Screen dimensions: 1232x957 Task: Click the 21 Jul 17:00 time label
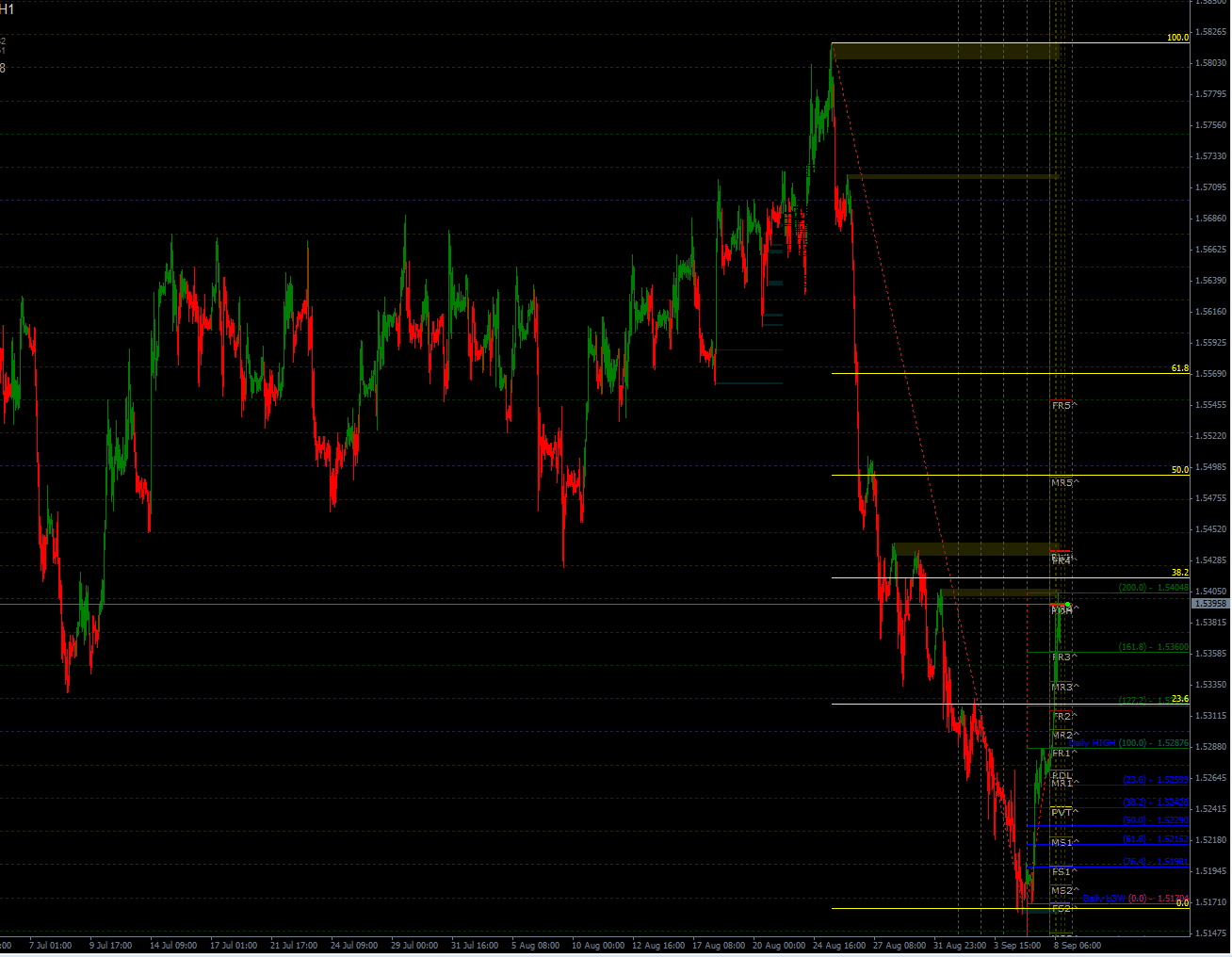294,945
